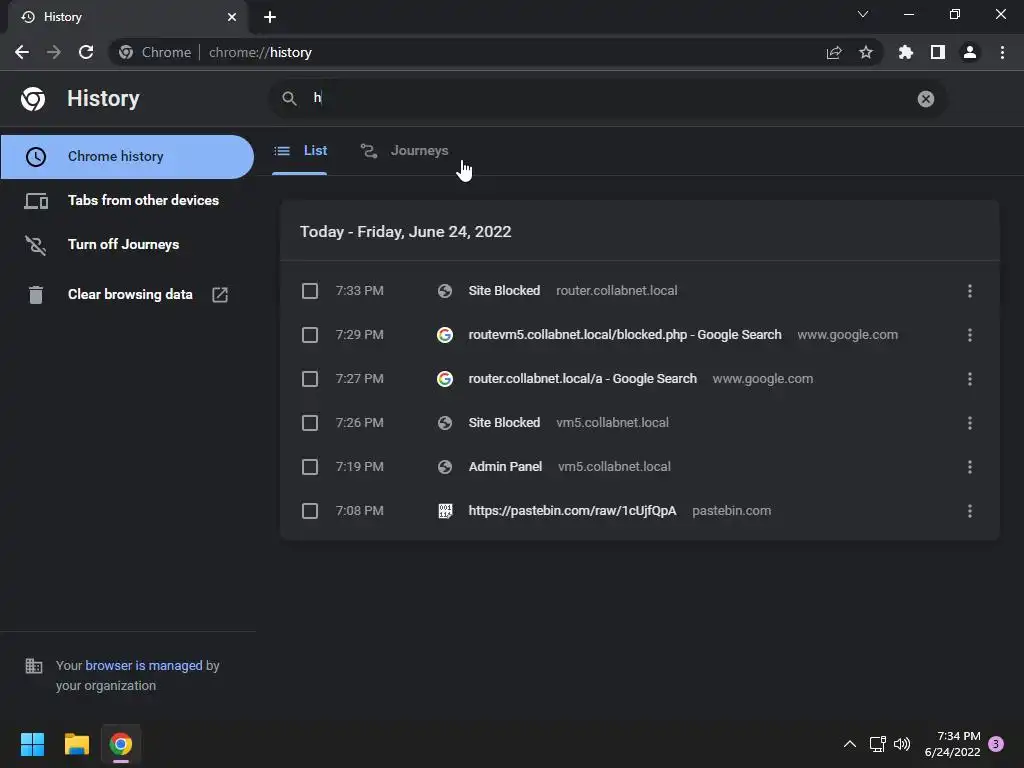Open actions menu for 7:33 PM Site Blocked
1024x768 pixels.
[x=970, y=291]
